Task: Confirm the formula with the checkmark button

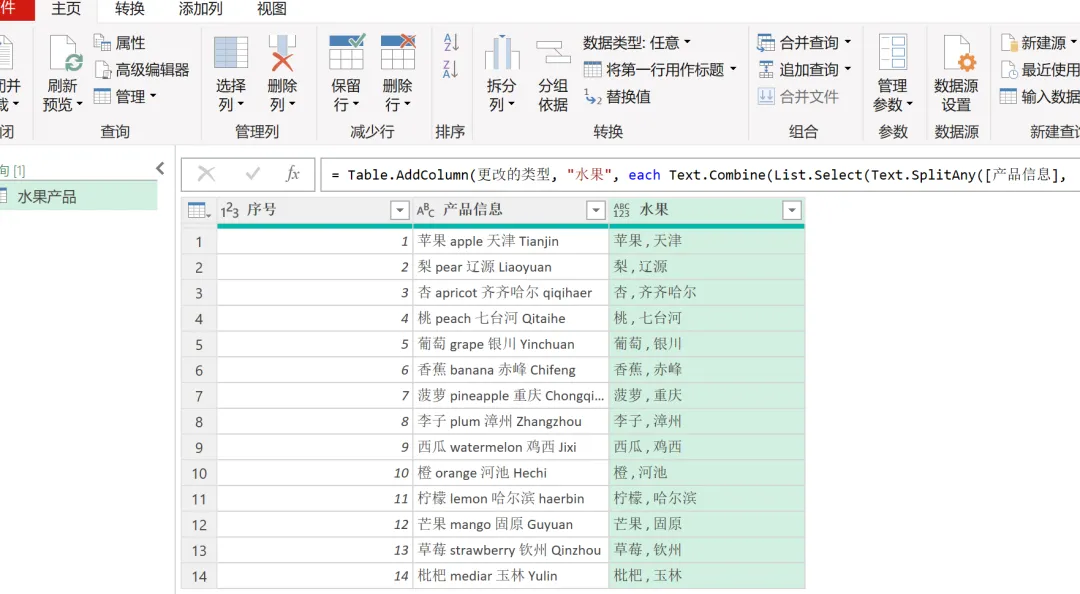Action: click(x=253, y=174)
